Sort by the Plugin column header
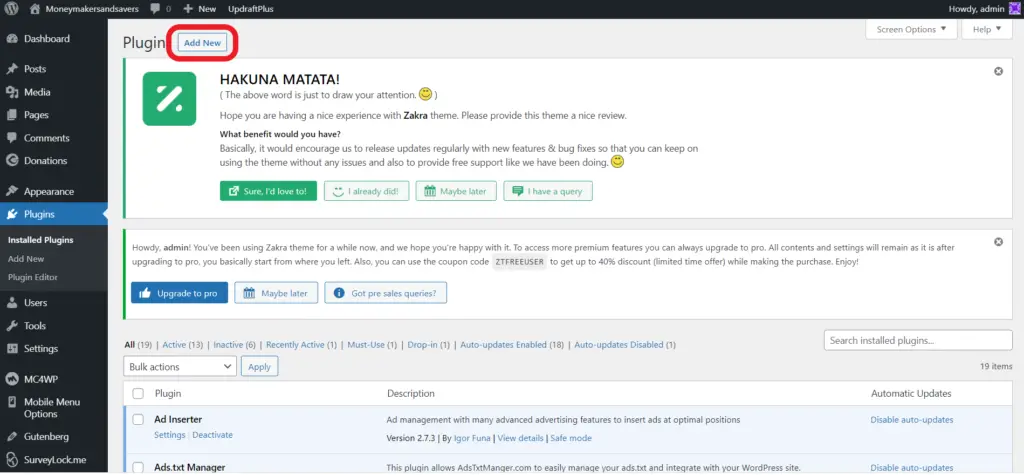The height and width of the screenshot is (475, 1024). [x=168, y=393]
